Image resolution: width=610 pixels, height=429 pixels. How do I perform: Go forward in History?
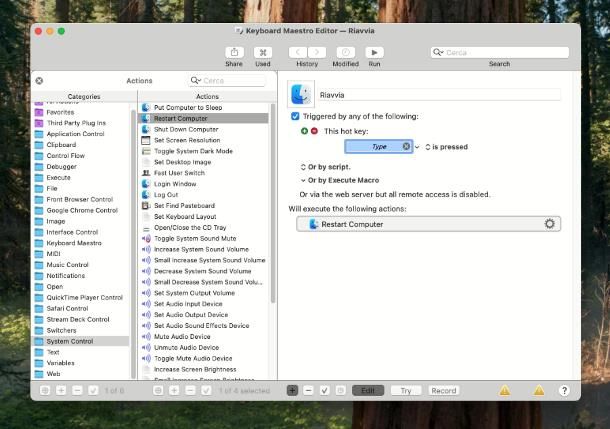(317, 52)
